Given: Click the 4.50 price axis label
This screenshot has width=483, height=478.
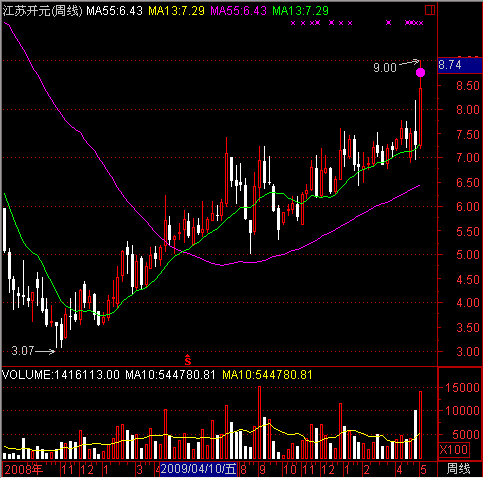Looking at the screenshot, I should tap(468, 279).
